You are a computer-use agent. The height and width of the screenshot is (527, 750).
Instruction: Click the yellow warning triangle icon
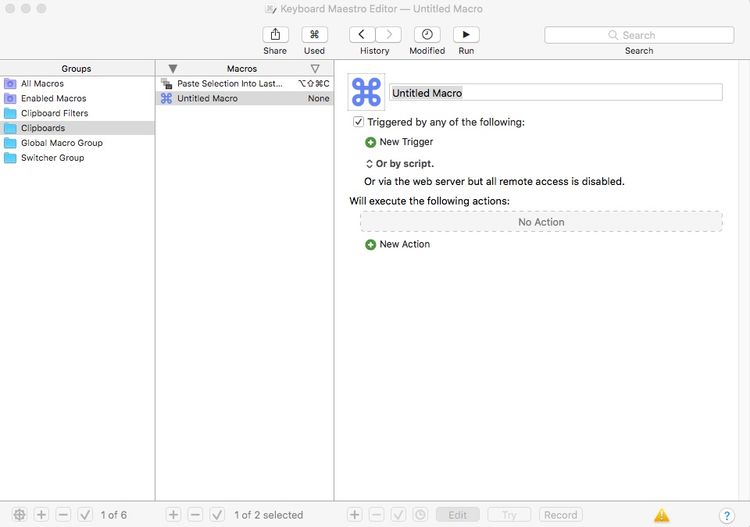coord(662,515)
